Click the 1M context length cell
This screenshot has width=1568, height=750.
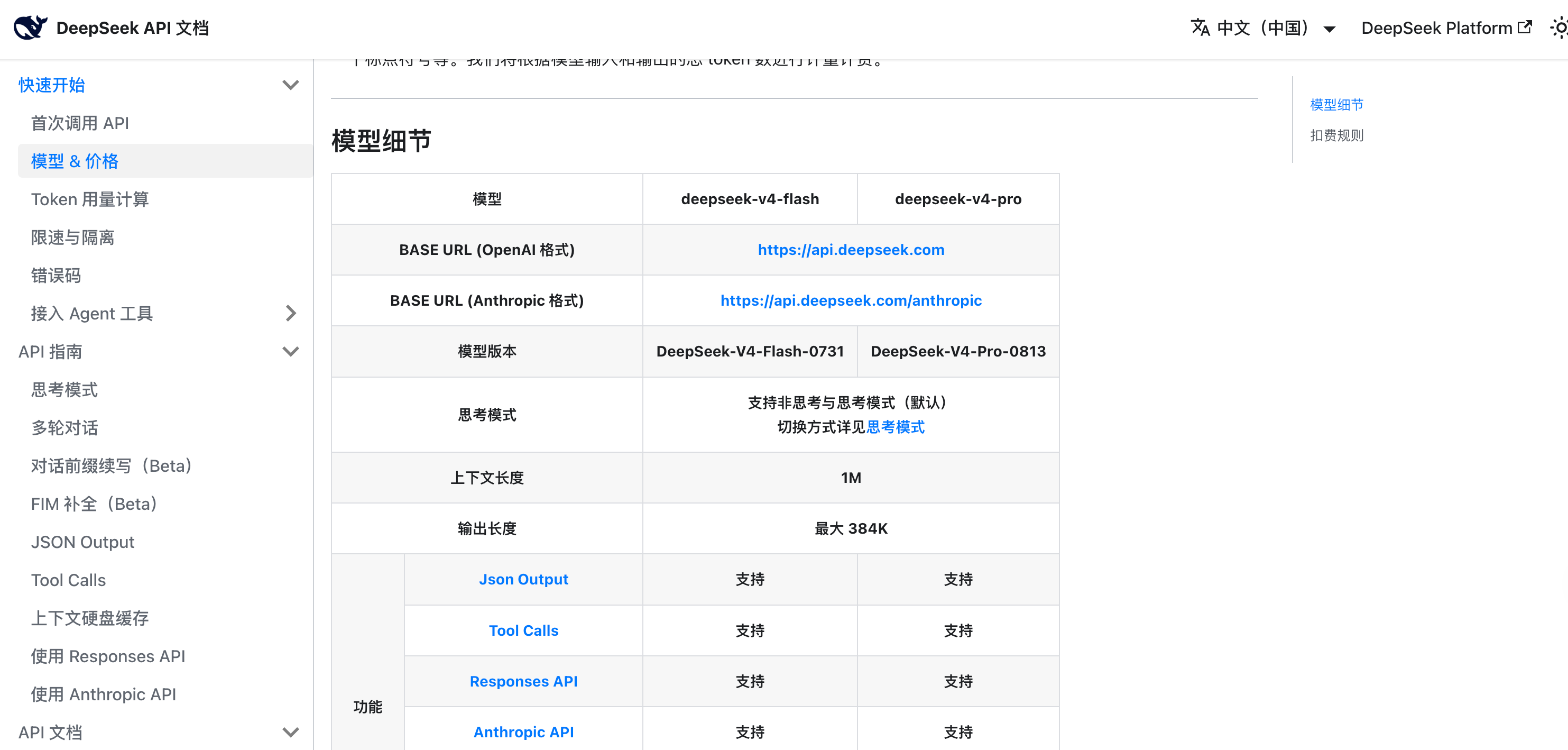point(851,478)
